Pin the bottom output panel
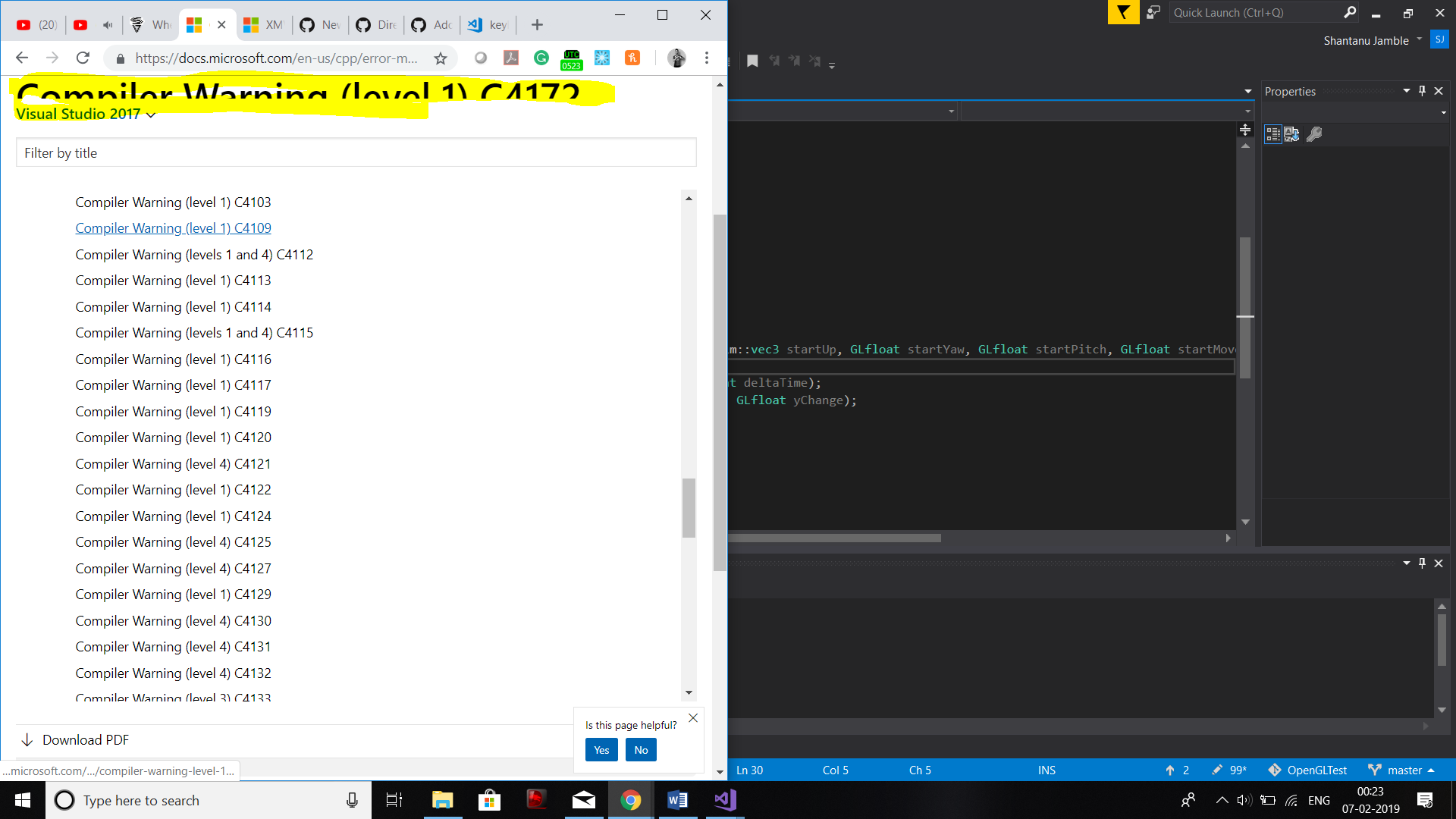 coord(1422,563)
